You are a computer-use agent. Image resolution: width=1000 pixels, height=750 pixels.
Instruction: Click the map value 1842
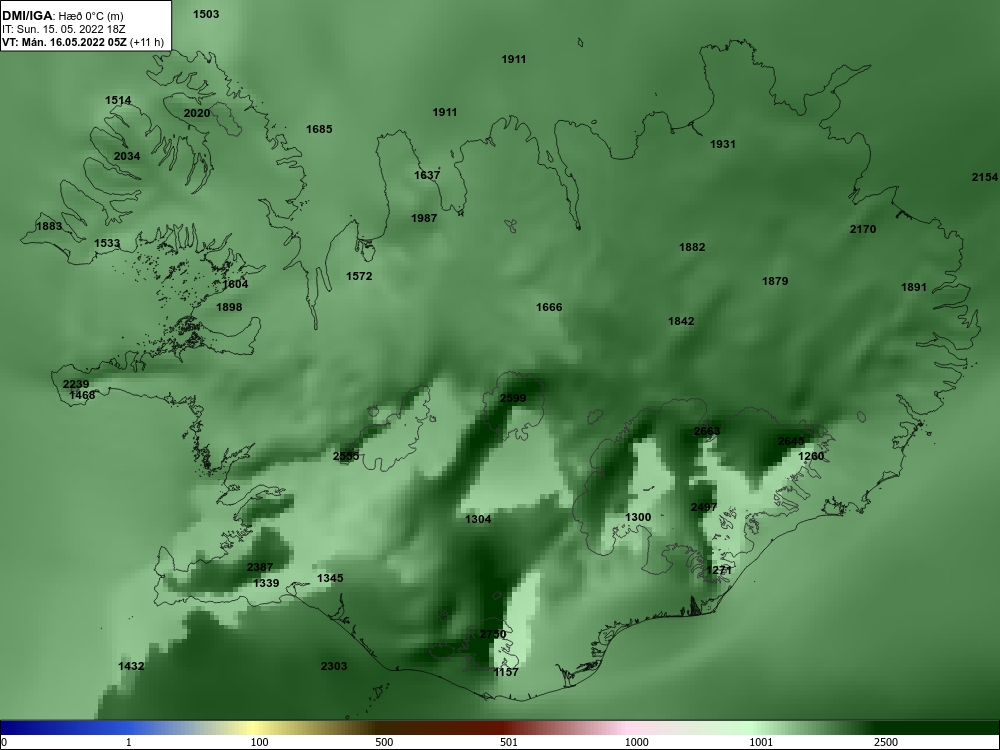pyautogui.click(x=681, y=321)
